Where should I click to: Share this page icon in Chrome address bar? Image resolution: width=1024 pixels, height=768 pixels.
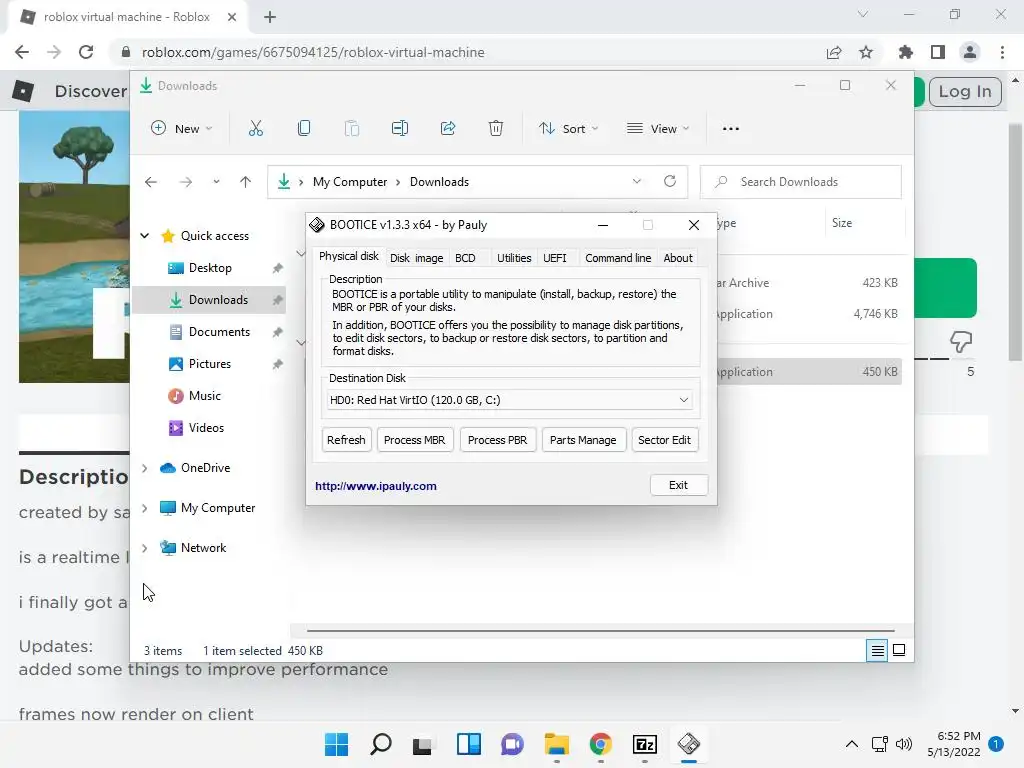tap(834, 52)
